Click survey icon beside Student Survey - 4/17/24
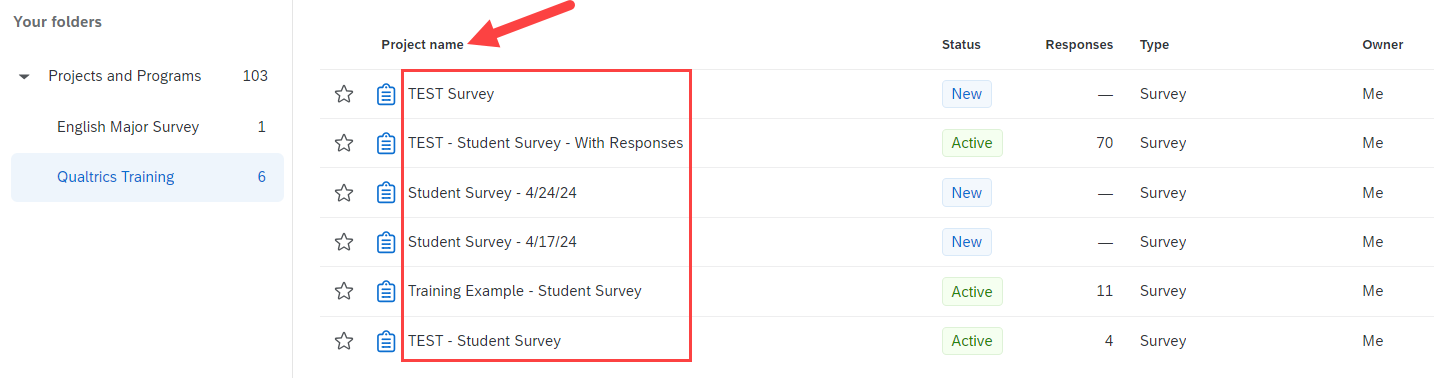This screenshot has height=378, width=1434. [x=386, y=242]
